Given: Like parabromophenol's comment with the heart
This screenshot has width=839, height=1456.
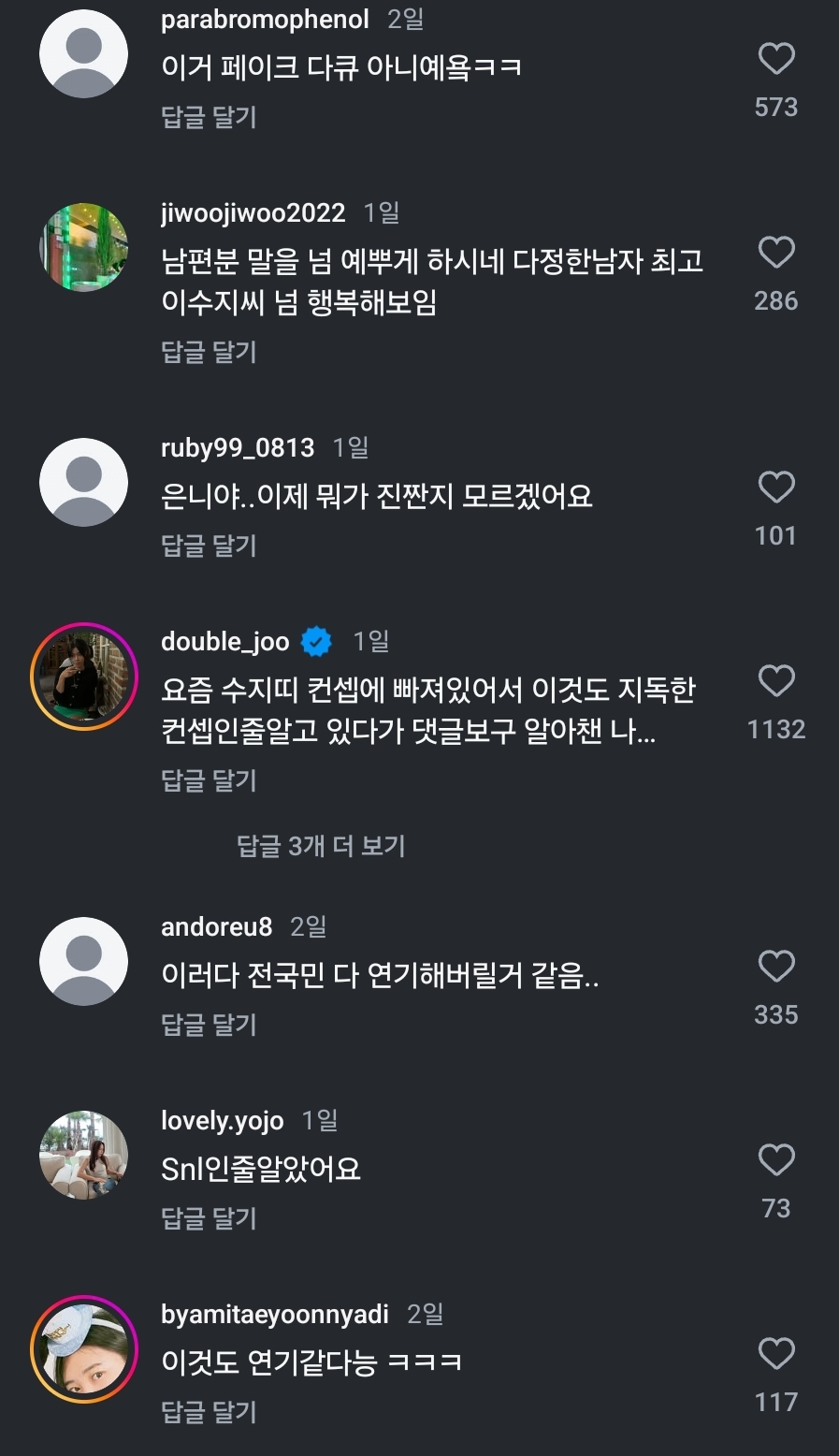Looking at the screenshot, I should click(x=775, y=59).
